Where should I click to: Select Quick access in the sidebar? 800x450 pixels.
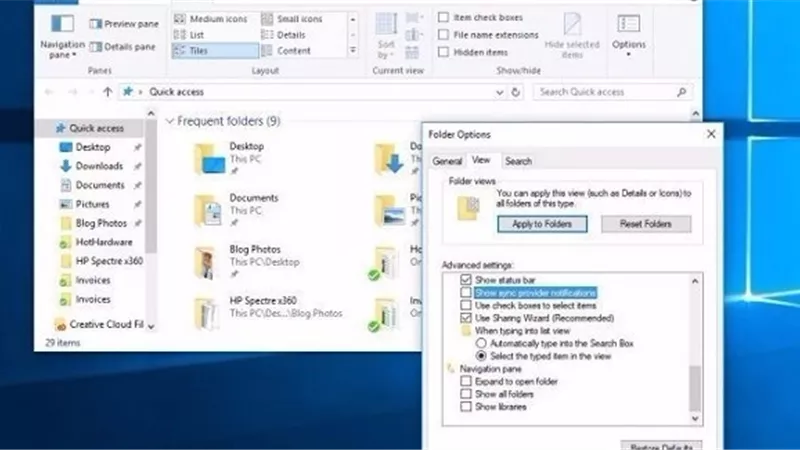[x=90, y=128]
